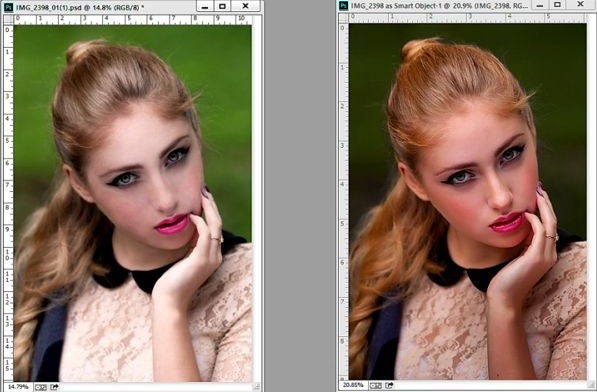Screen dimensions: 597x392
Task: Click horizontal ruler of Smart Object-1 window
Action: tap(468, 18)
